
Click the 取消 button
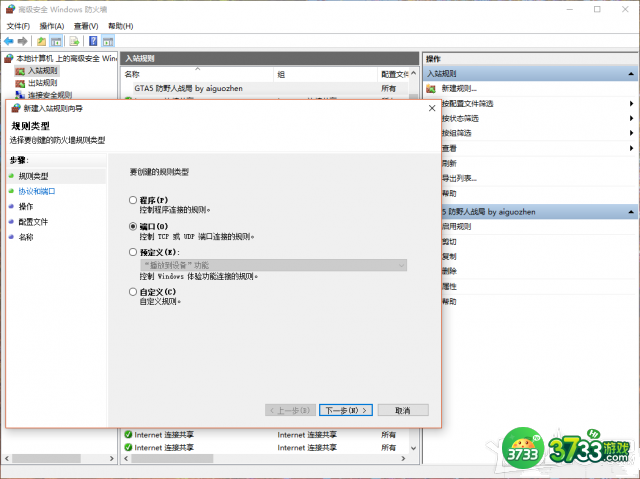coord(403,410)
